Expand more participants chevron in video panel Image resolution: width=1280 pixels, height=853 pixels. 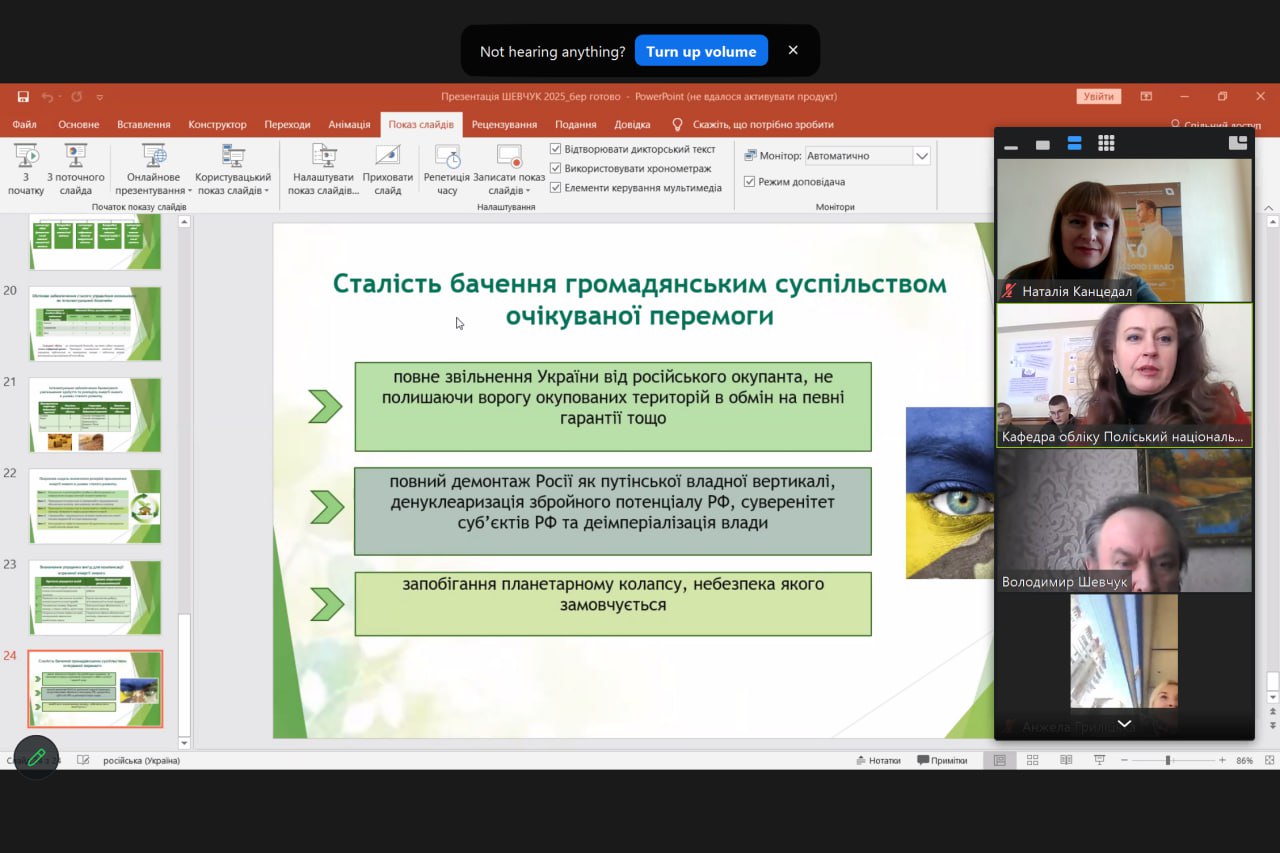(1124, 723)
